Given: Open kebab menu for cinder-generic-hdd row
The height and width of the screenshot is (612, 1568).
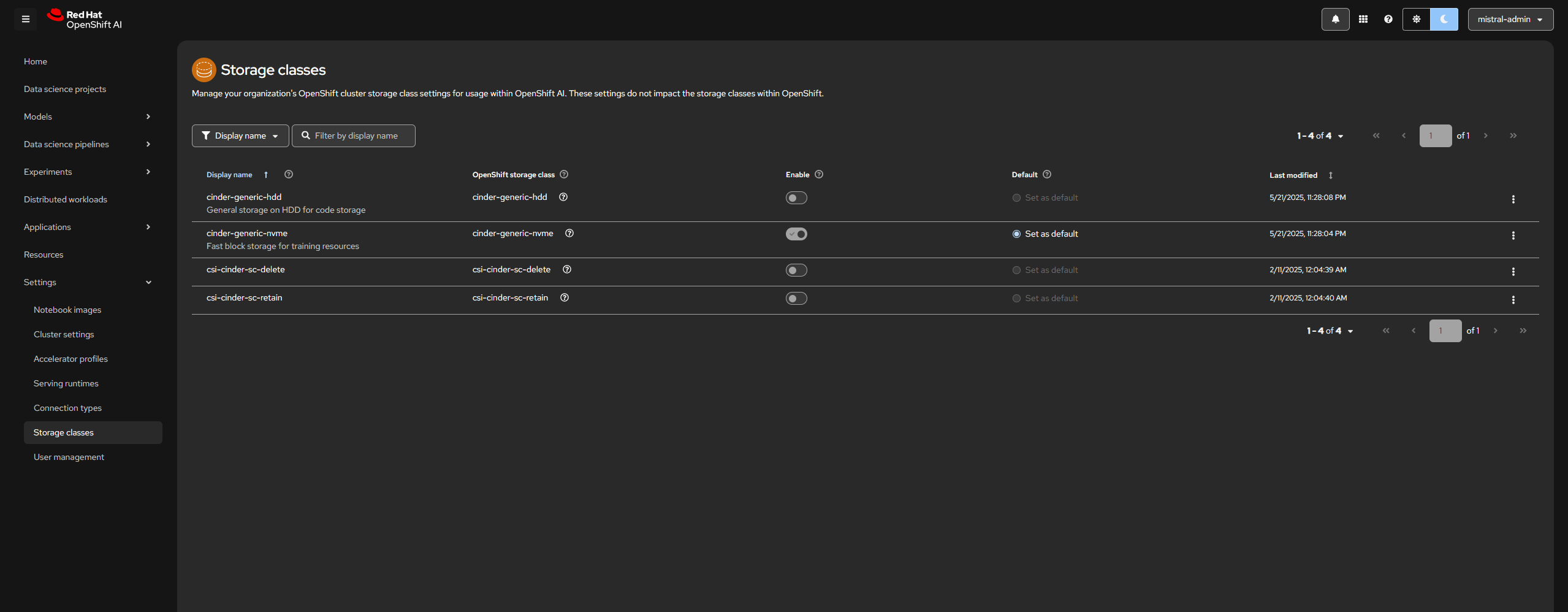Looking at the screenshot, I should [x=1513, y=199].
